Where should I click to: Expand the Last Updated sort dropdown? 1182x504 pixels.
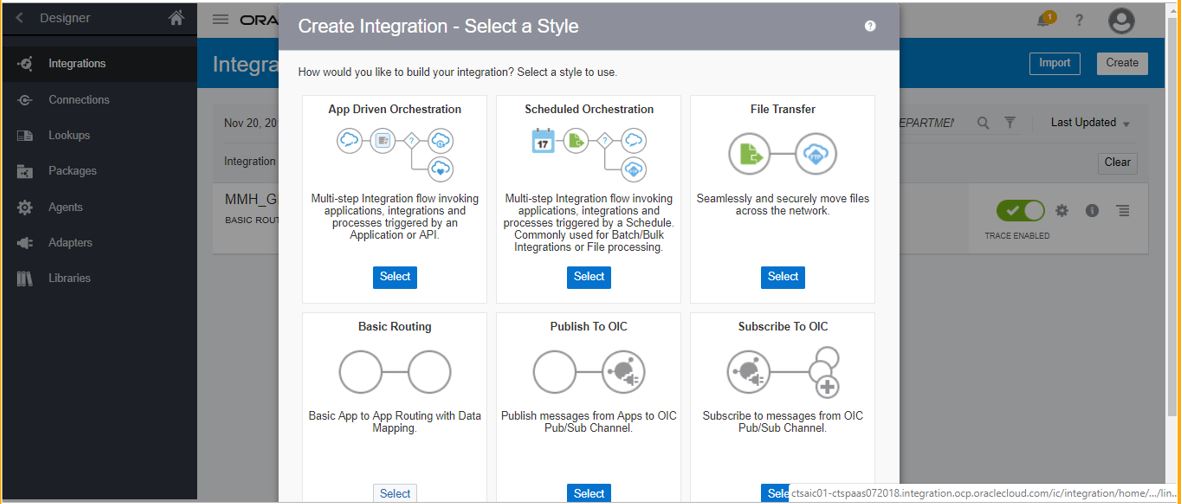1090,123
